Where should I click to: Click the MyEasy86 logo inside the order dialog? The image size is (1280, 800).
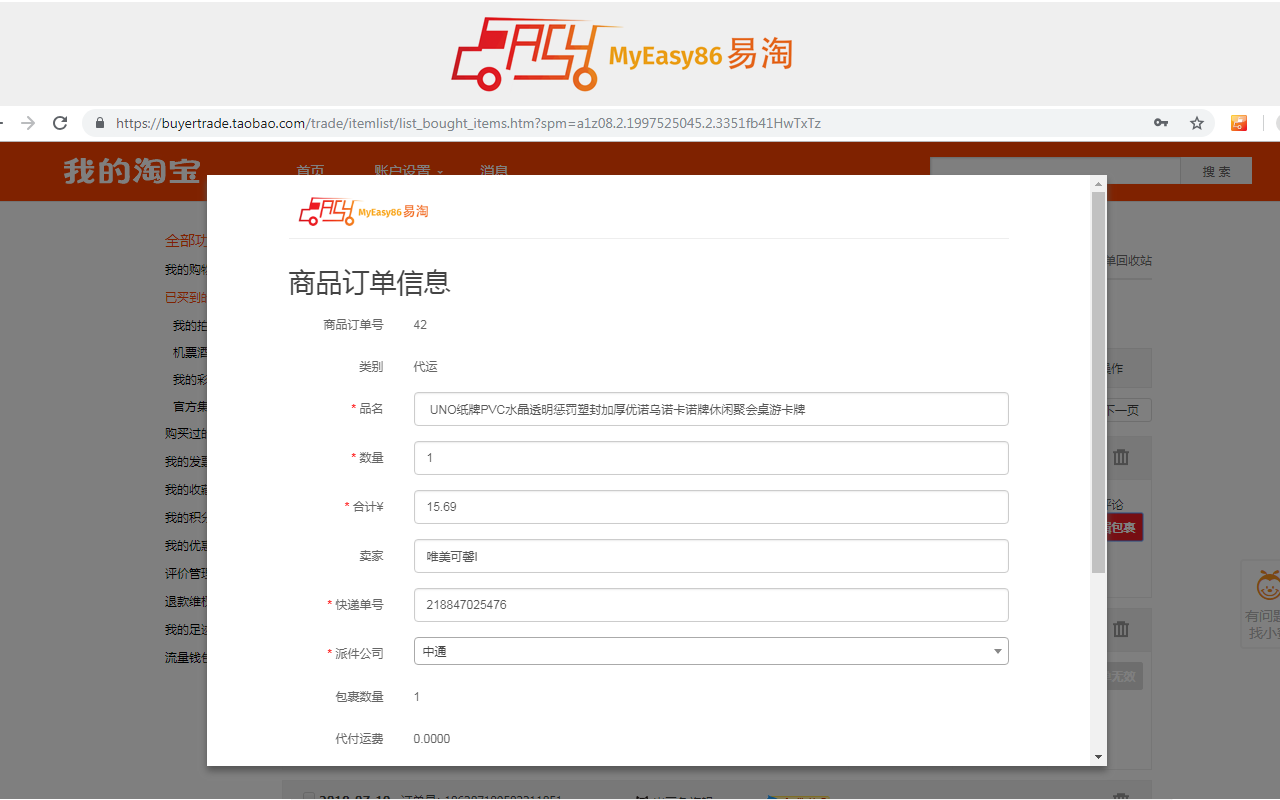click(363, 210)
